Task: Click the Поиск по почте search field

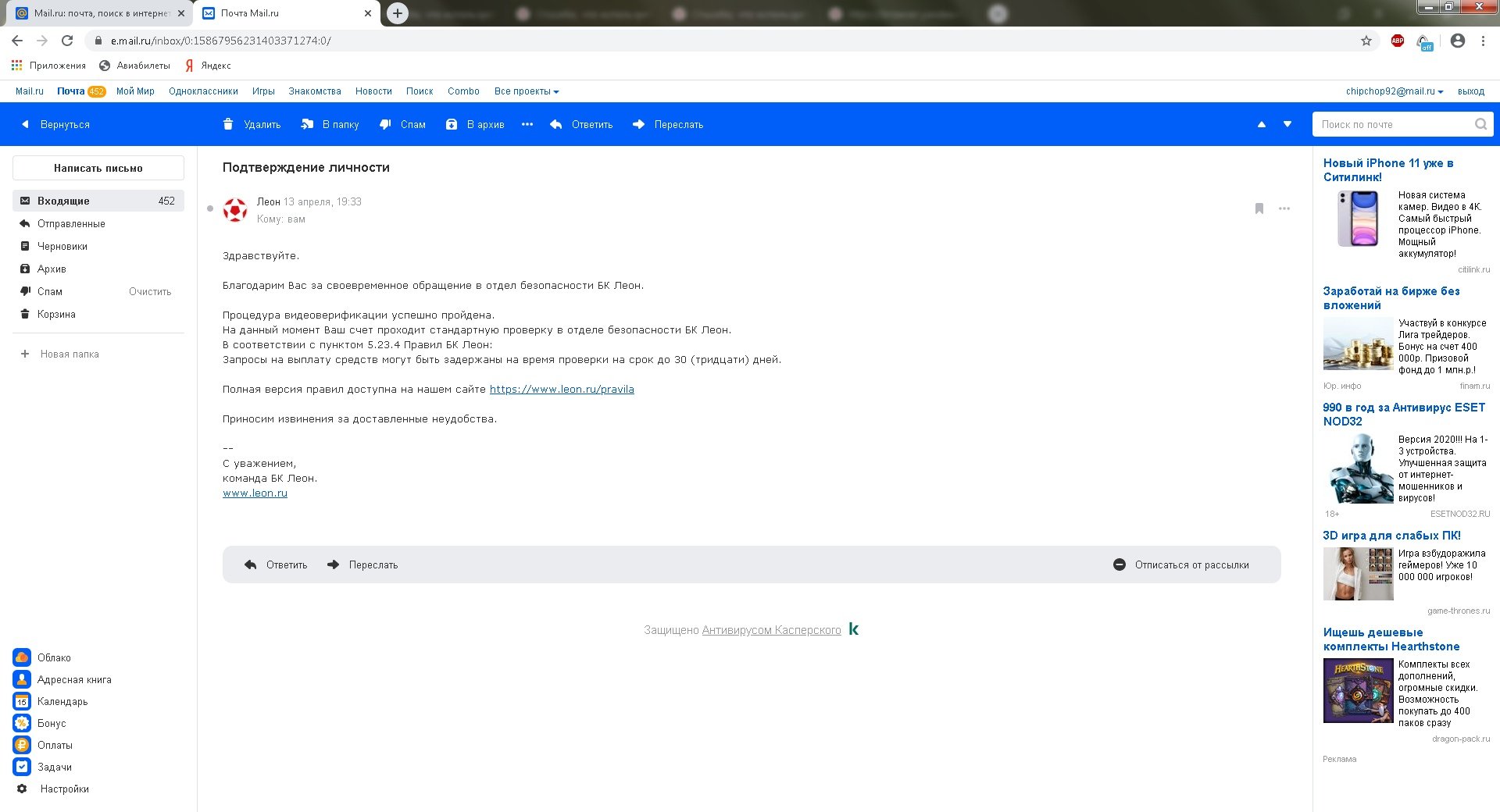Action: [1393, 124]
